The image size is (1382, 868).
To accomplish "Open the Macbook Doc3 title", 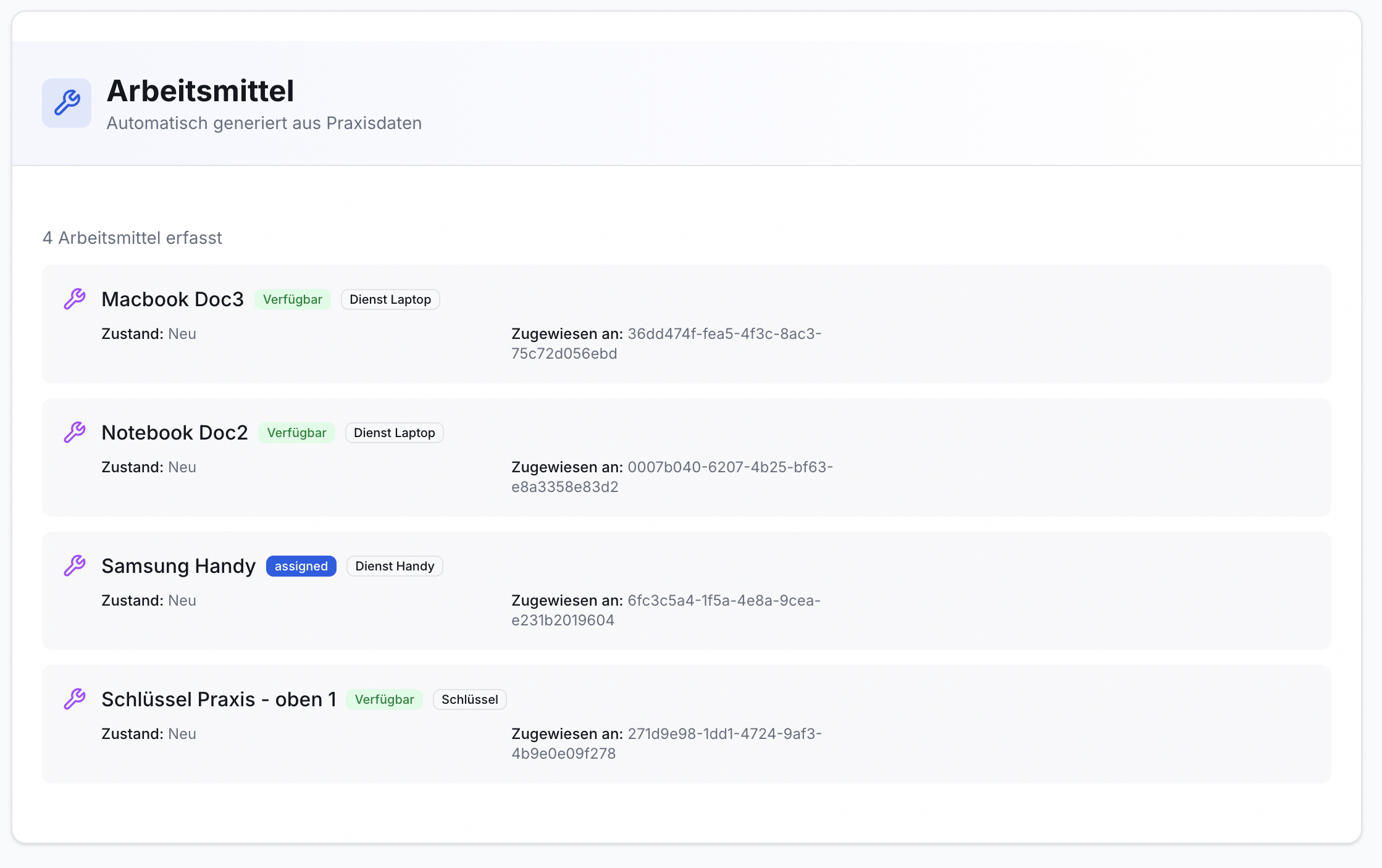I will [173, 299].
